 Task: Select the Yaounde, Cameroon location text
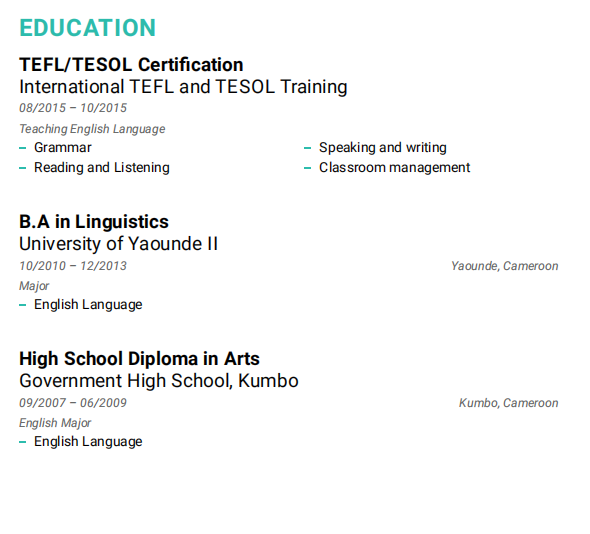[505, 266]
